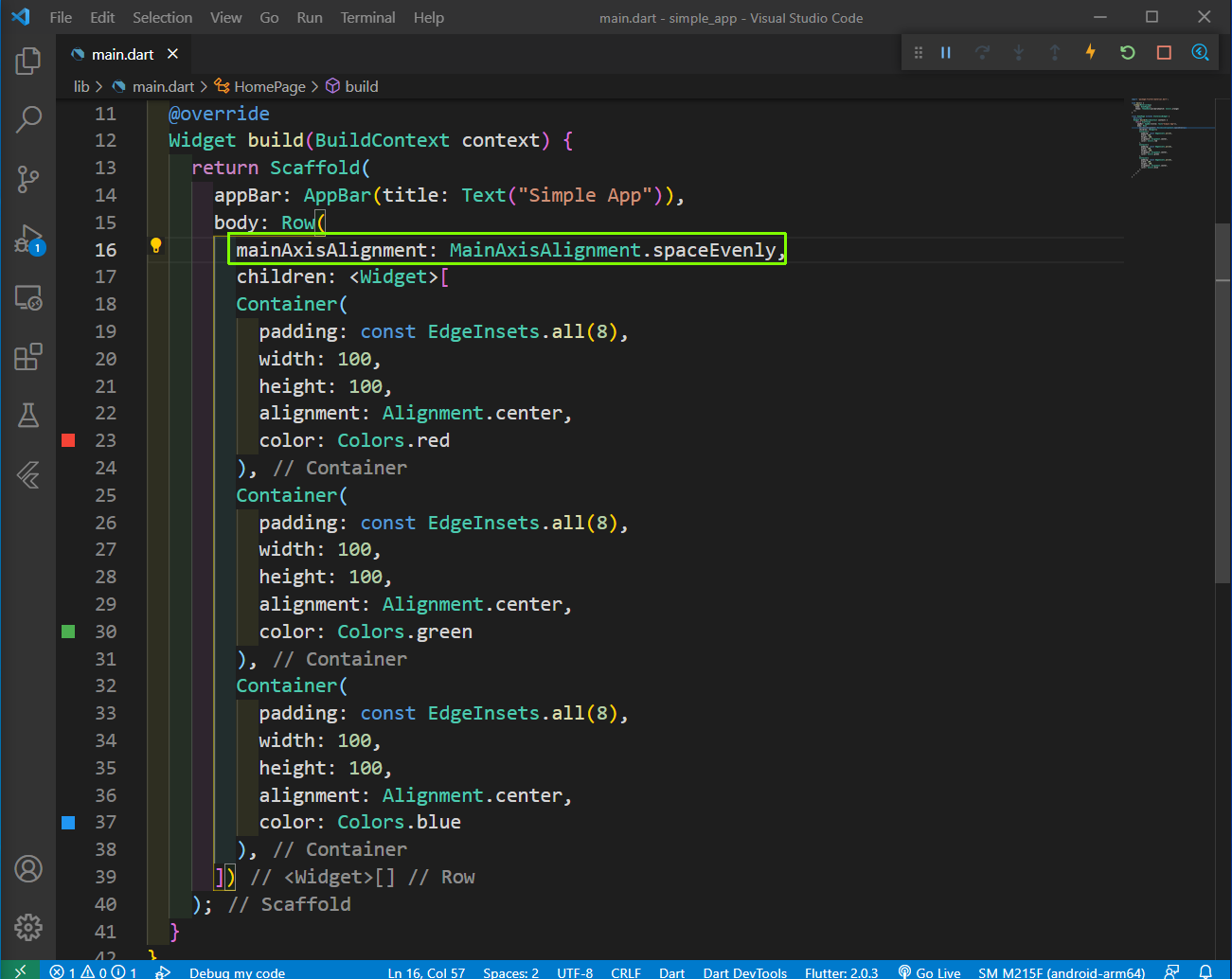Open errors and warnings count in status bar
Screen dimensions: 1232x979
pos(93,971)
